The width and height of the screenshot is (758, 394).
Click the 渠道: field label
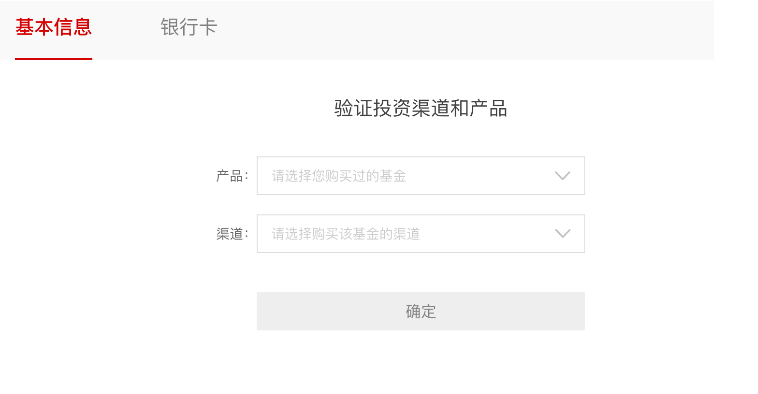point(232,234)
